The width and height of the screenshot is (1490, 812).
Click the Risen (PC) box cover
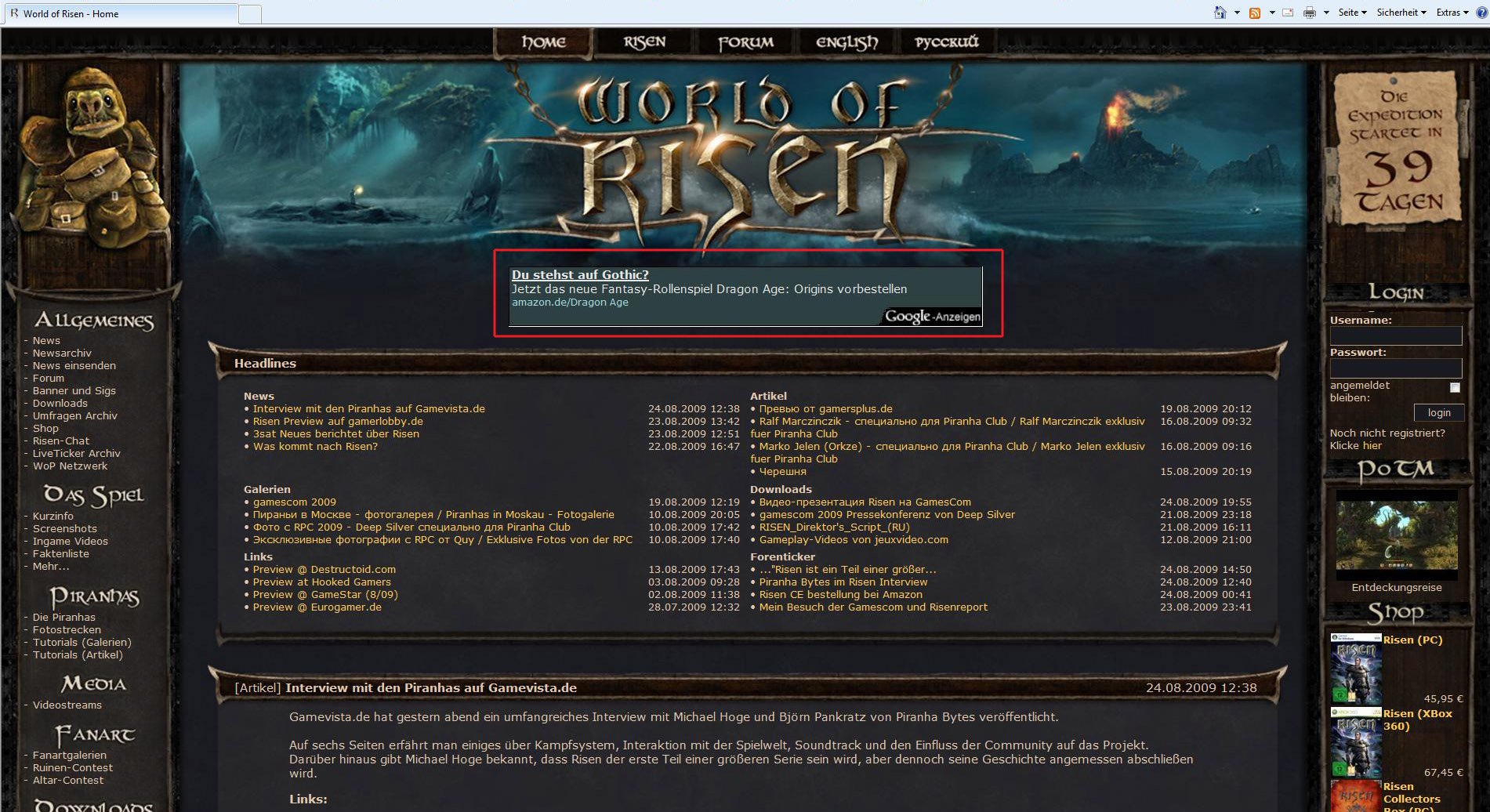pos(1356,669)
